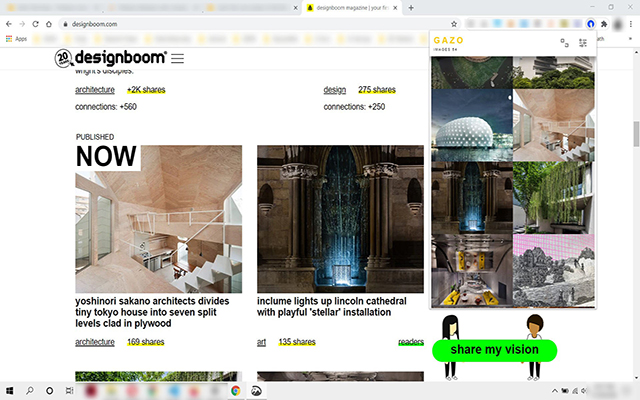
Task: Open the art category link
Action: point(261,342)
